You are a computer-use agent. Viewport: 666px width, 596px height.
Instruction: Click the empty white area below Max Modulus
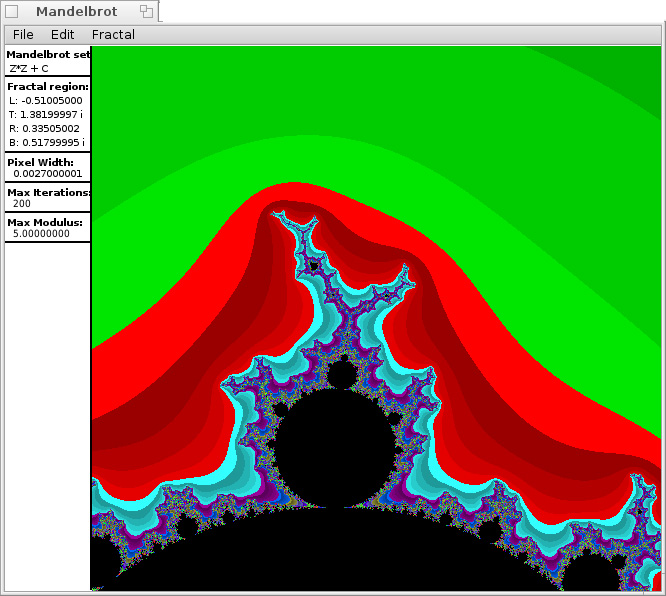47,400
